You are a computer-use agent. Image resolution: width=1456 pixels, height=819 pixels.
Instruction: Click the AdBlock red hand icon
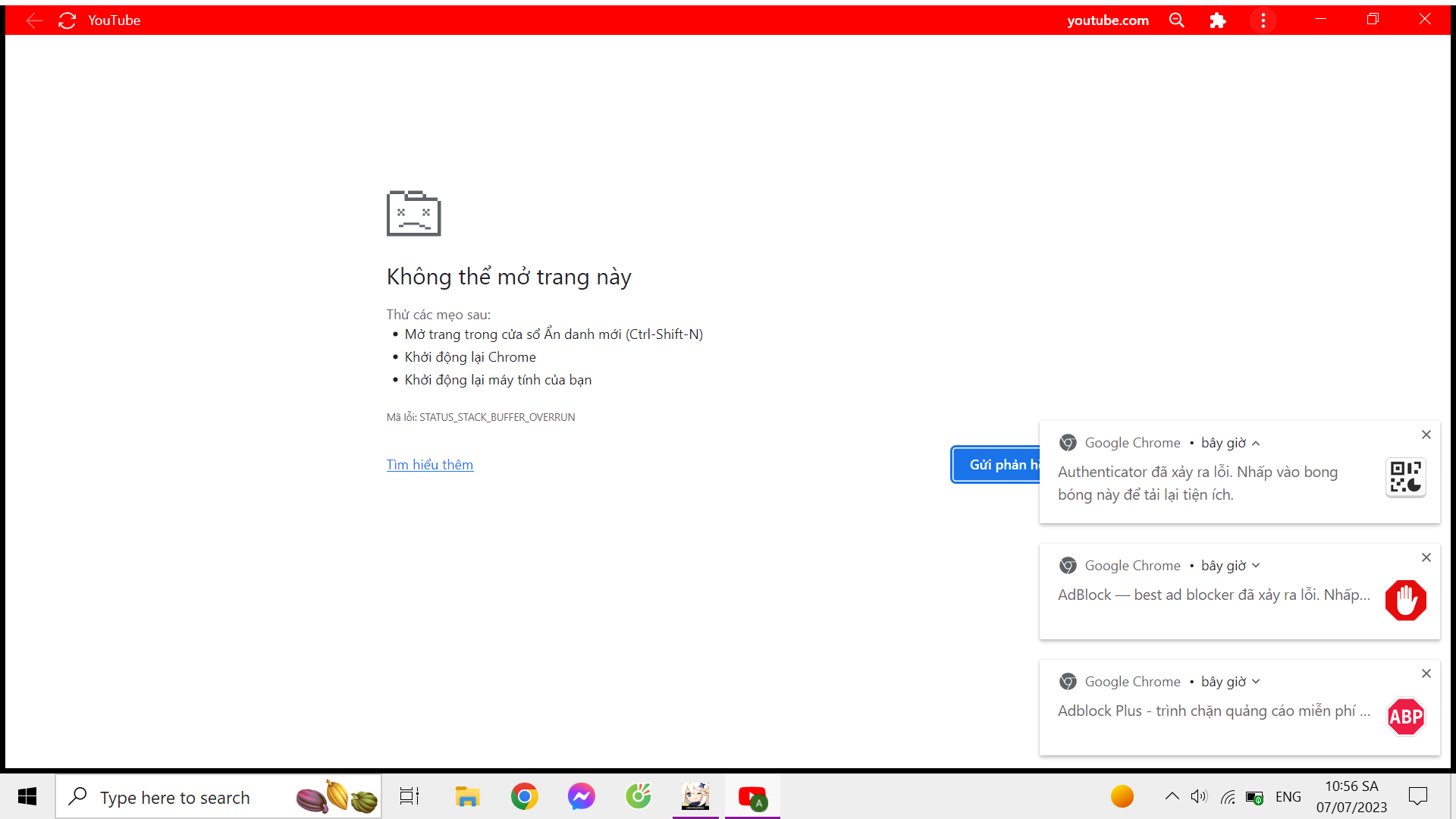pos(1406,601)
